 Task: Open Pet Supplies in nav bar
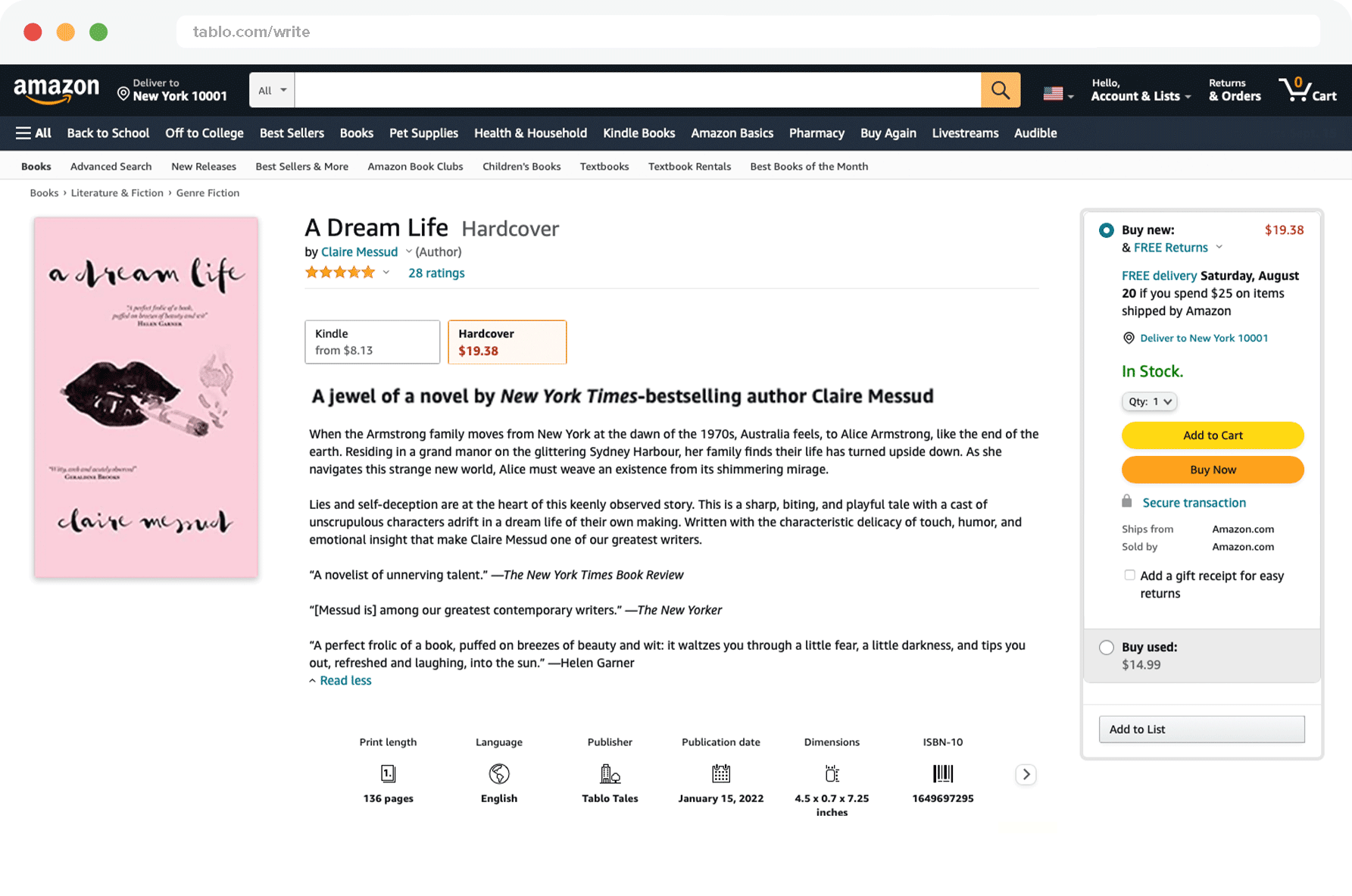click(x=423, y=133)
